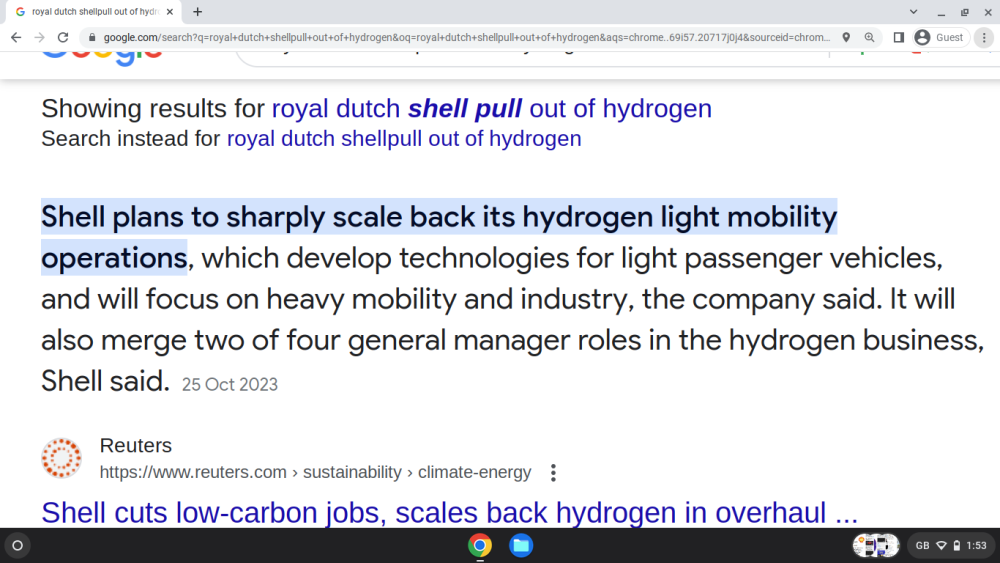Open the GB keyboard layout indicator

pos(922,545)
